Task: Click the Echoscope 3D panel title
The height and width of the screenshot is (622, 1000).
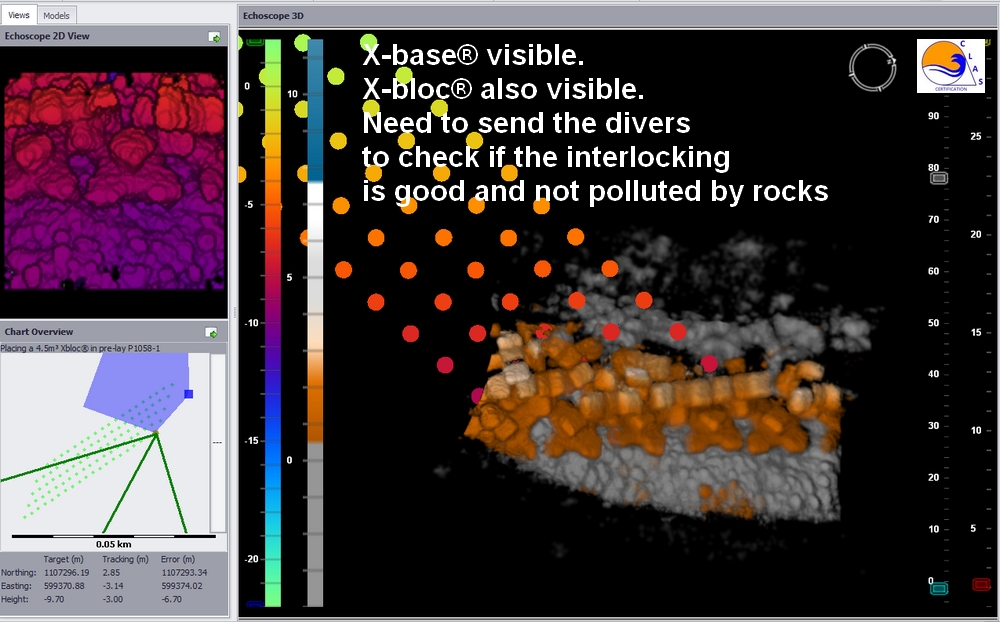Action: pos(273,16)
